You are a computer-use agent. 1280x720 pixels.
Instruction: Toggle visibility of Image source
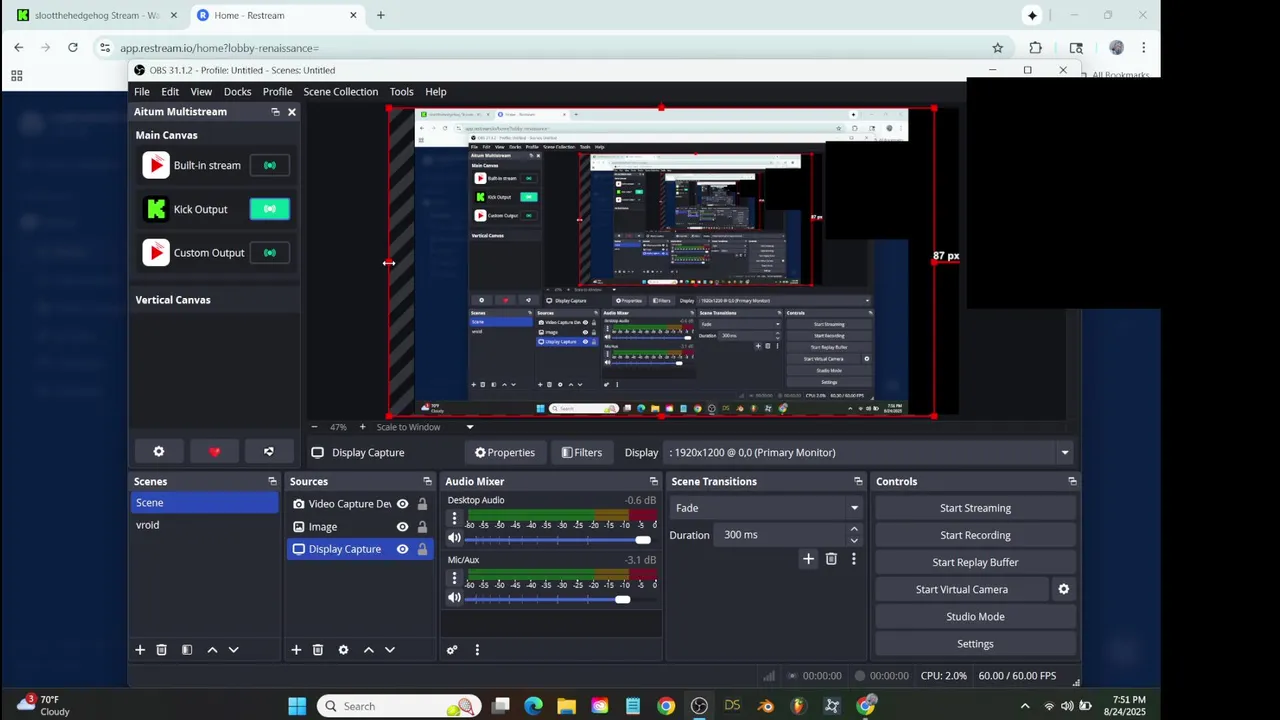(402, 527)
